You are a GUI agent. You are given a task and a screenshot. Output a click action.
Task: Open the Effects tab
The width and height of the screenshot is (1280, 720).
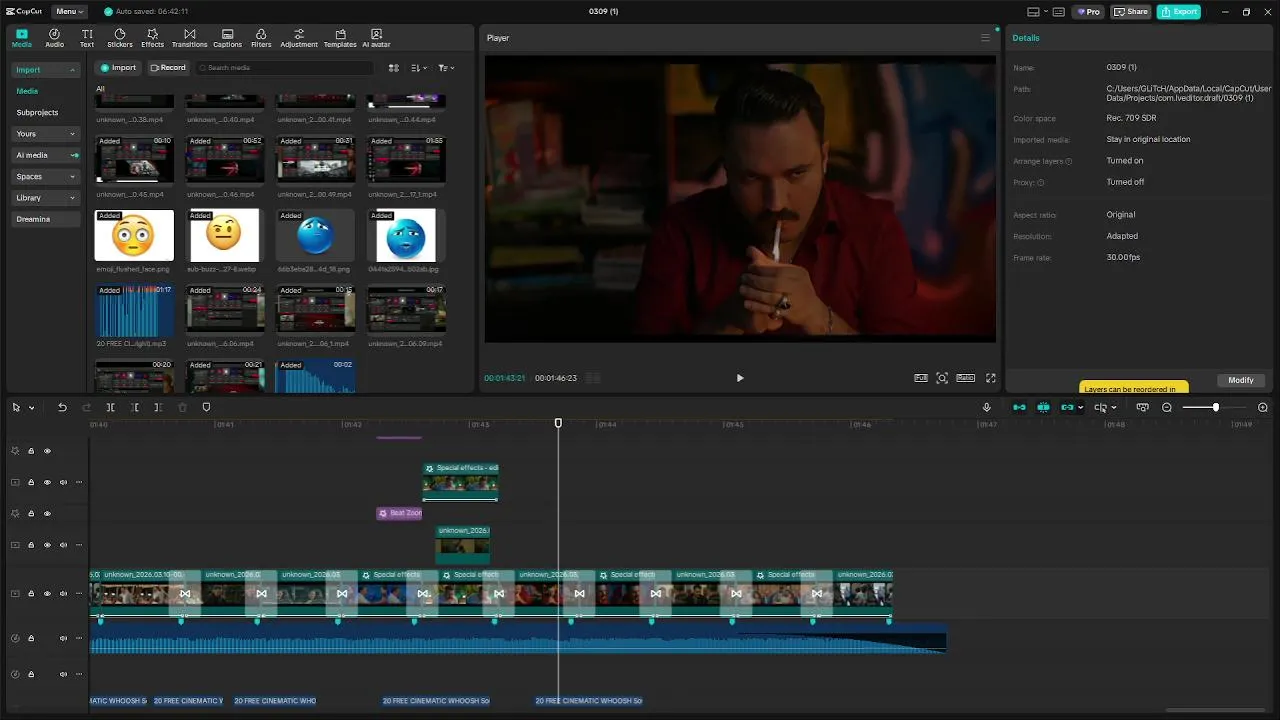tap(152, 38)
